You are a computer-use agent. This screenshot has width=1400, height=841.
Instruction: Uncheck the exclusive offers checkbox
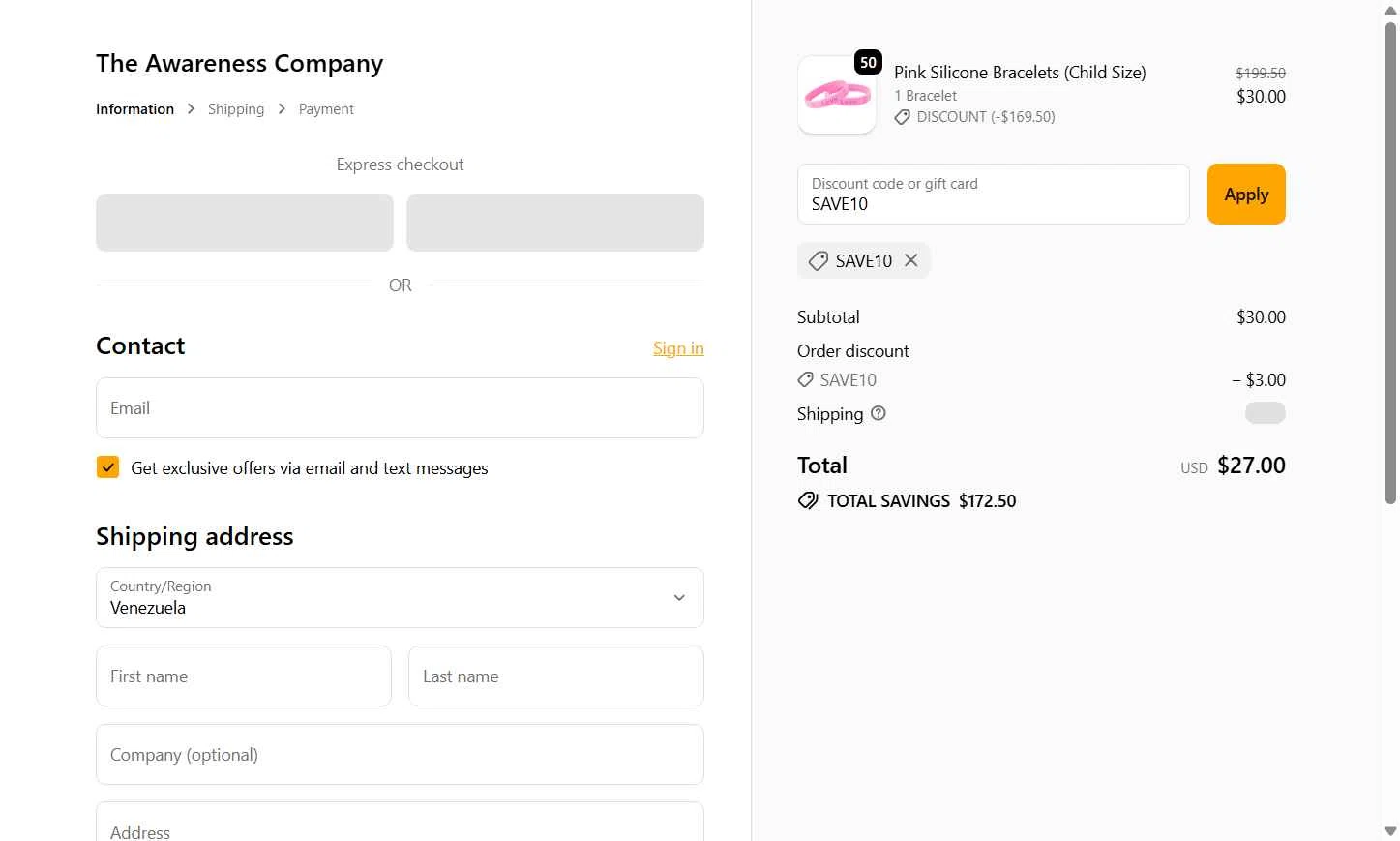pos(107,467)
